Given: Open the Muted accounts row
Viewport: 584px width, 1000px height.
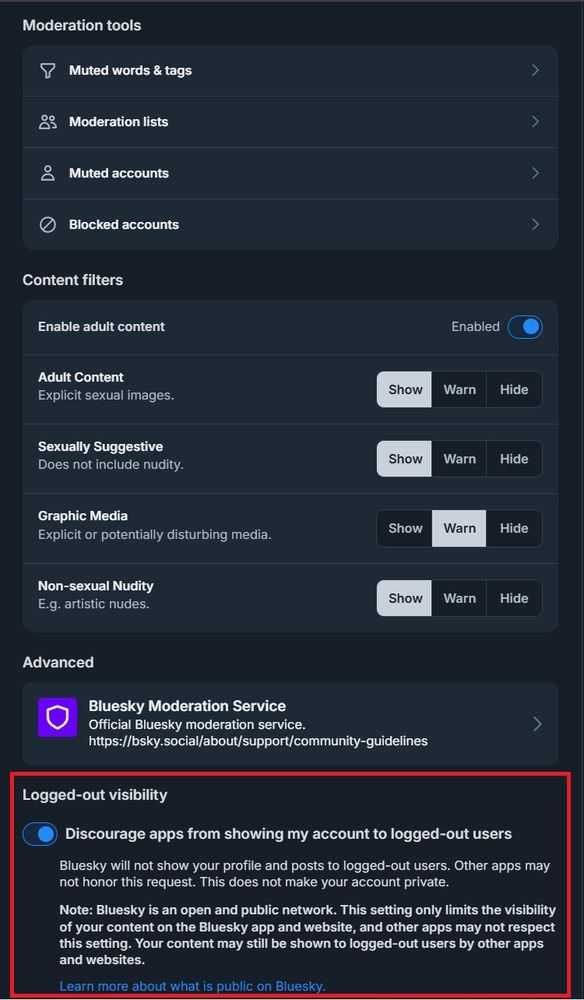Looking at the screenshot, I should 290,173.
